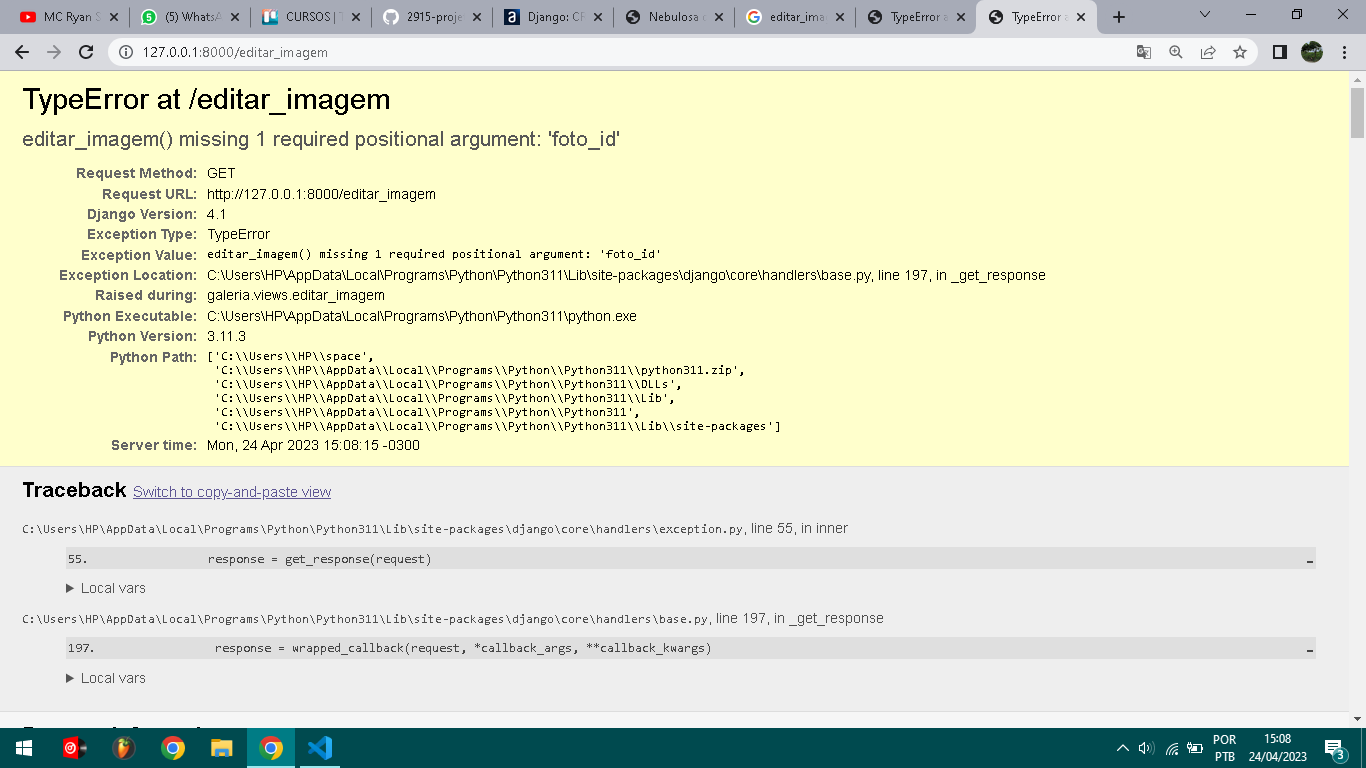Open red recorder app in taskbar
1366x768 pixels.
(74, 748)
